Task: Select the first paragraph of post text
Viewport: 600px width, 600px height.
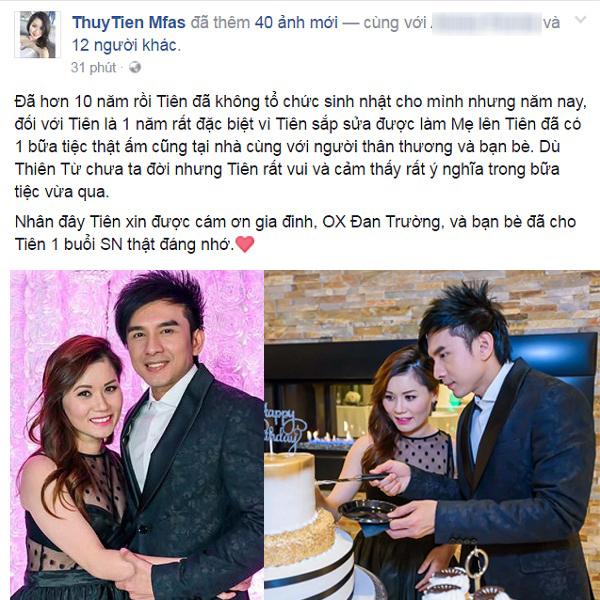Action: 300,147
